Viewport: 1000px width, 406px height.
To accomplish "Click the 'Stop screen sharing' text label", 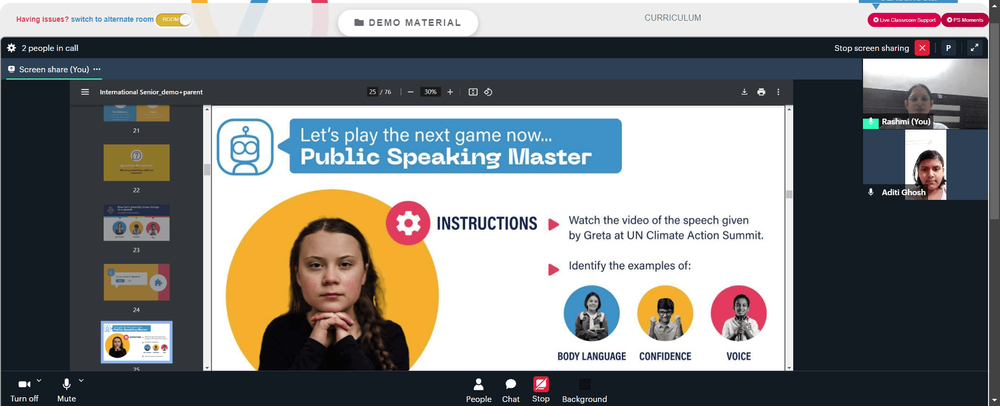I will (871, 48).
